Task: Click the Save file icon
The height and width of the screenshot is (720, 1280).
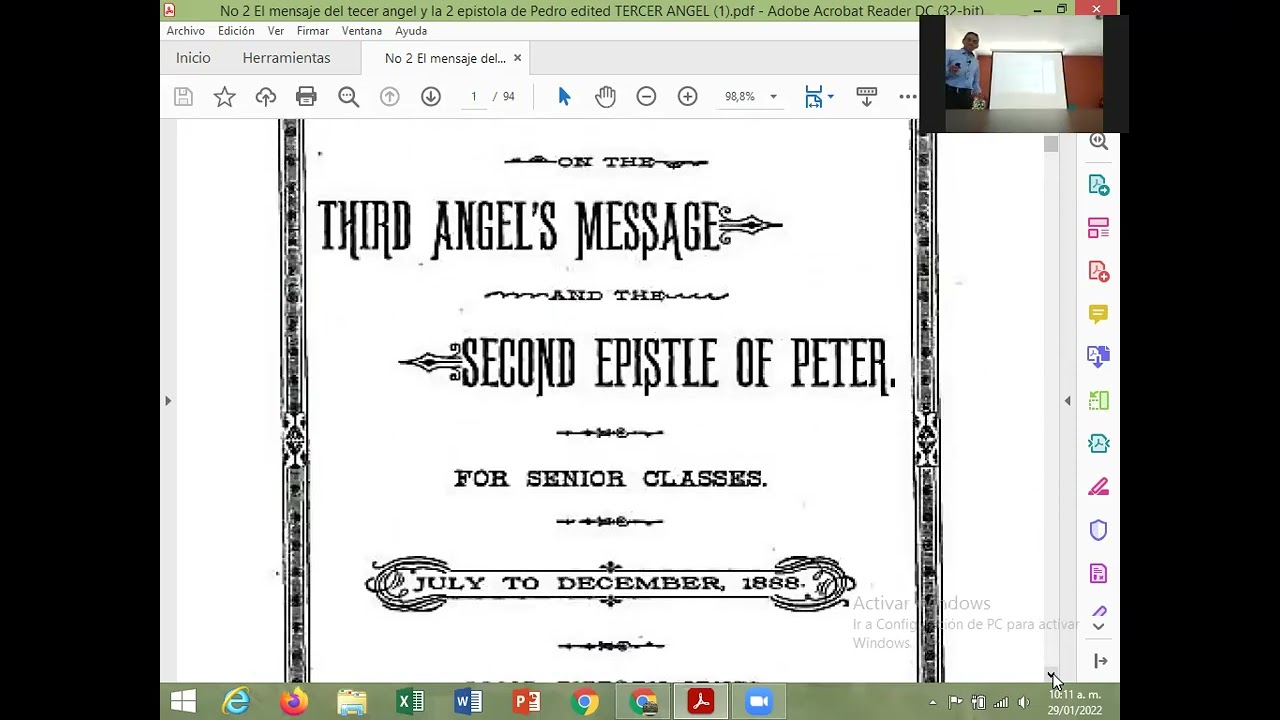Action: tap(183, 97)
